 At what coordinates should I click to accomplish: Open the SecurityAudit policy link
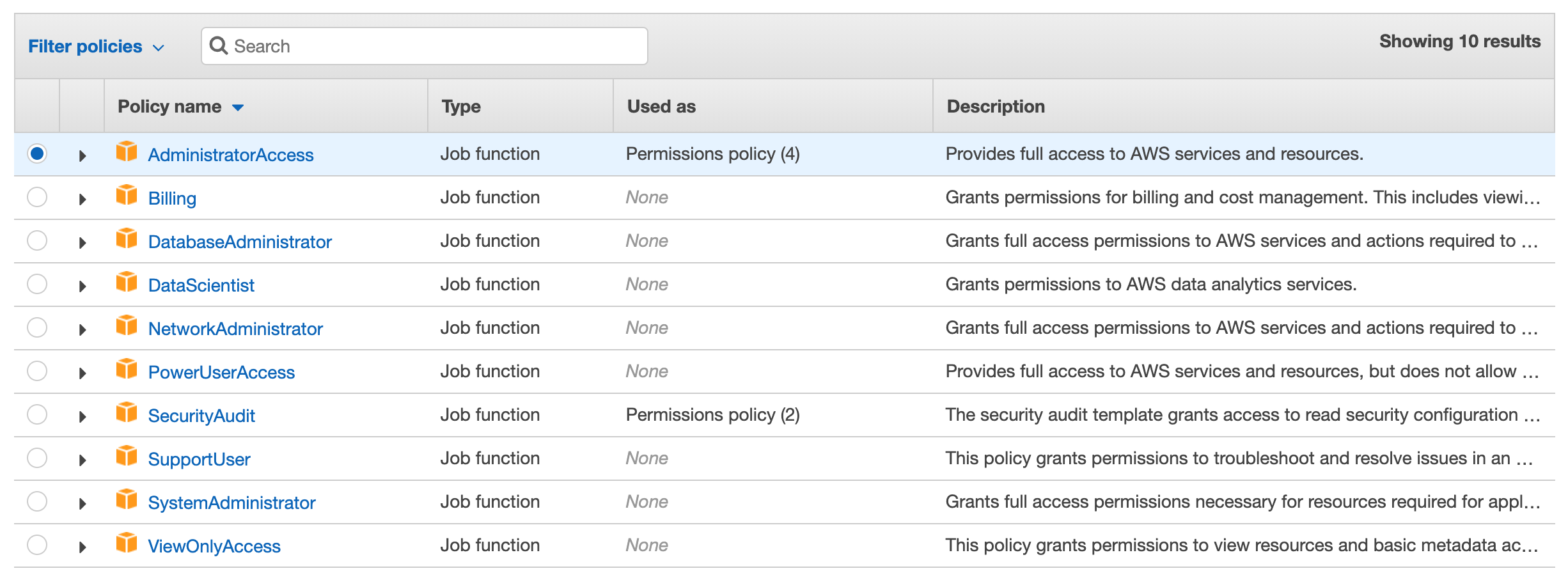tap(201, 416)
